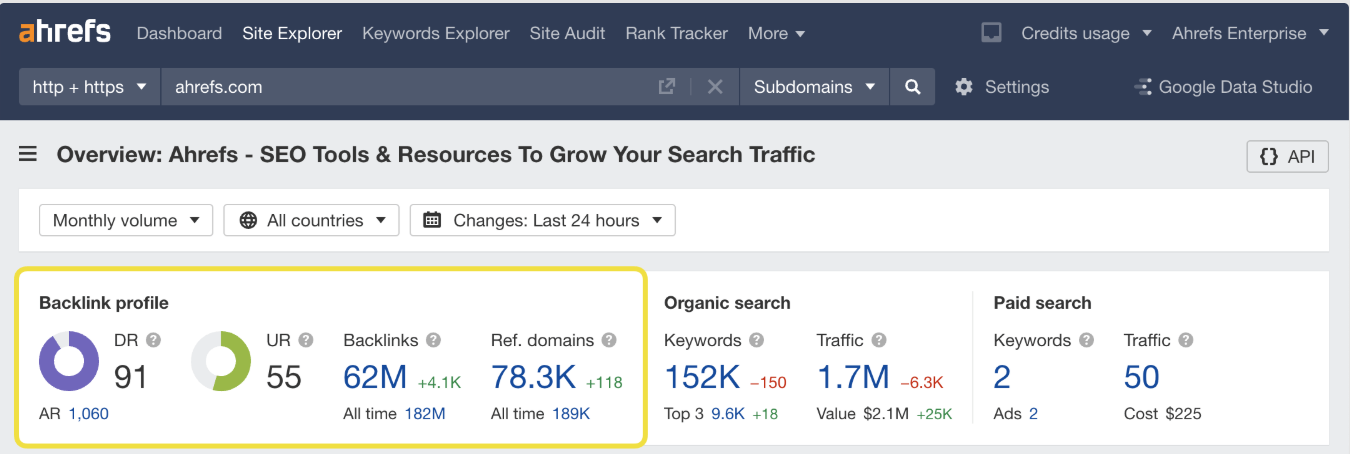Viewport: 1350px width, 454px height.
Task: Click the Ads count 2
Action: tap(1033, 413)
